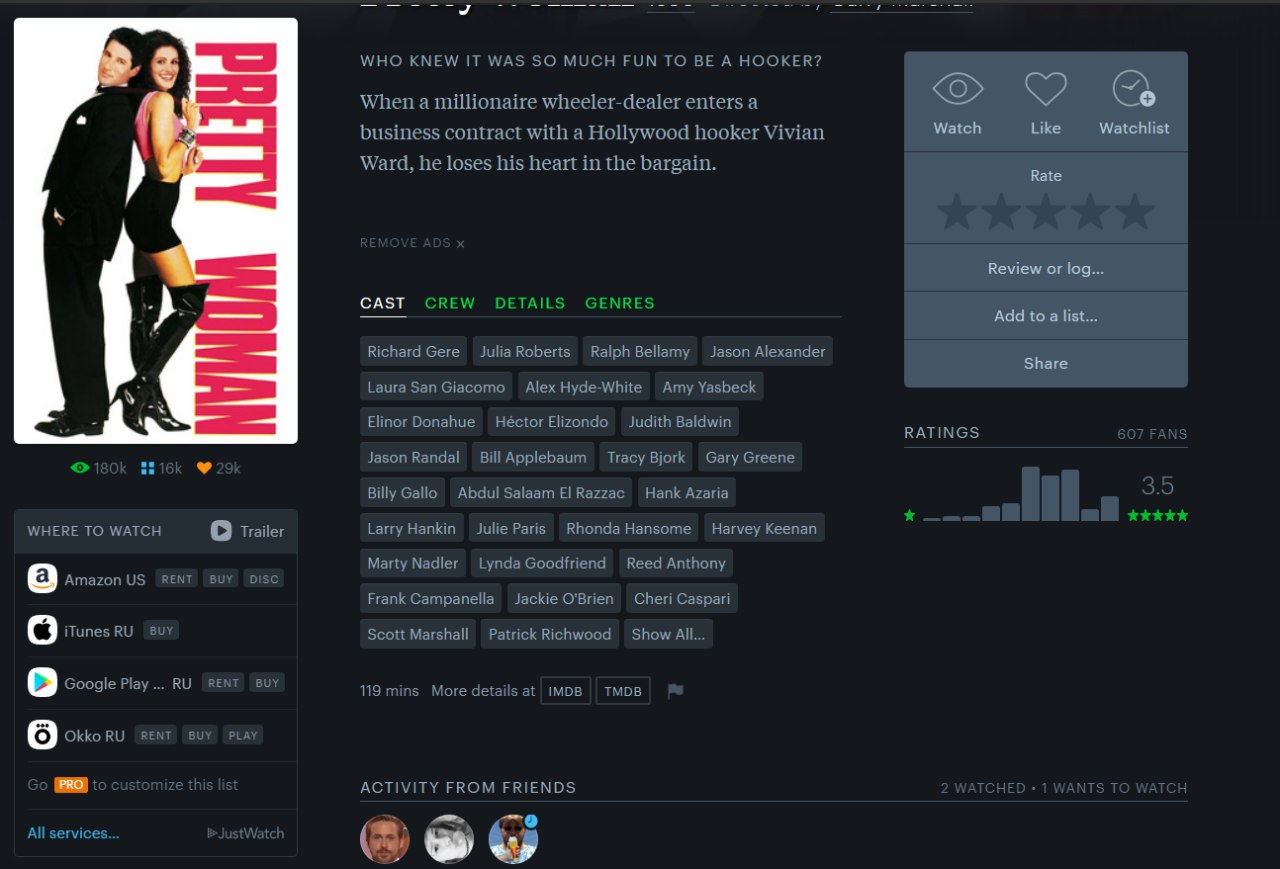Image resolution: width=1280 pixels, height=869 pixels.
Task: Open Julia Roberts cast page
Action: coord(525,351)
